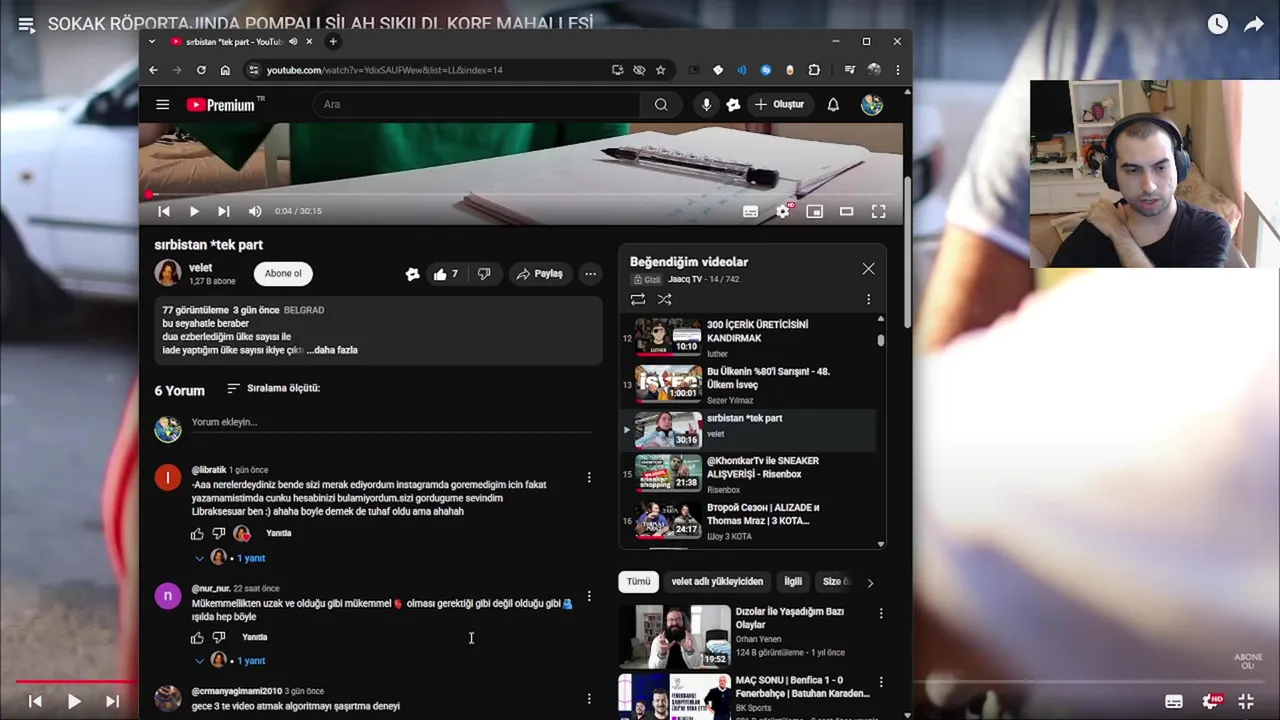Reload the page in Chrome
1280x720 pixels.
pos(201,70)
